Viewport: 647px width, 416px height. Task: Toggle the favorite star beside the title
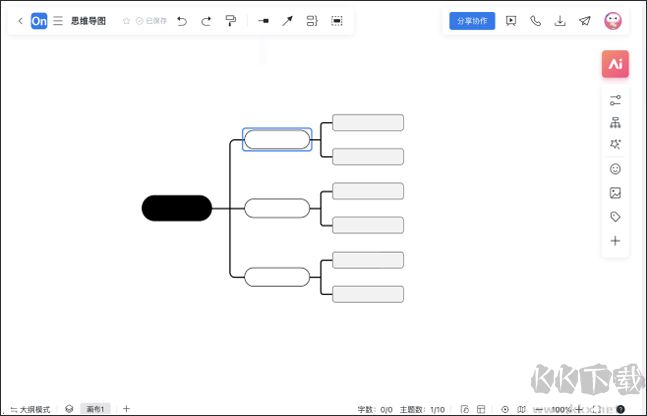click(126, 20)
